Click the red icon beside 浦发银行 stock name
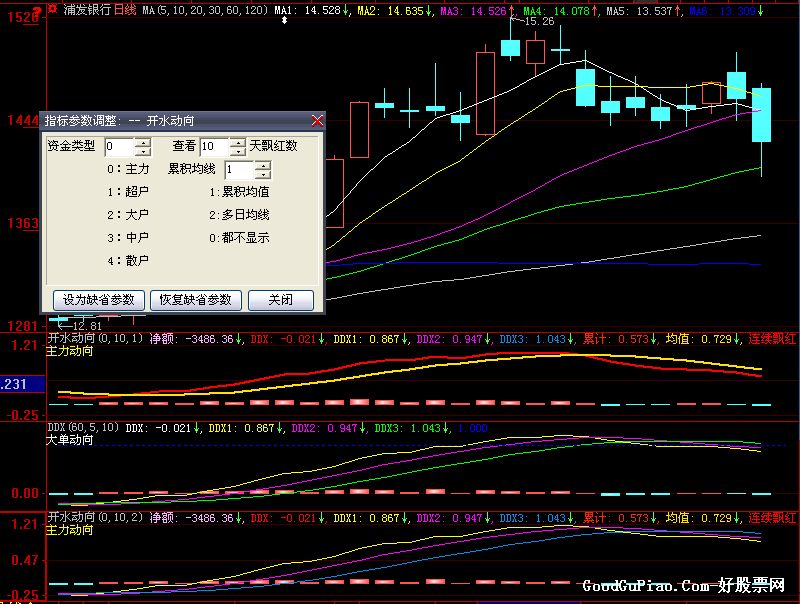This screenshot has height=604, width=800. click(52, 9)
